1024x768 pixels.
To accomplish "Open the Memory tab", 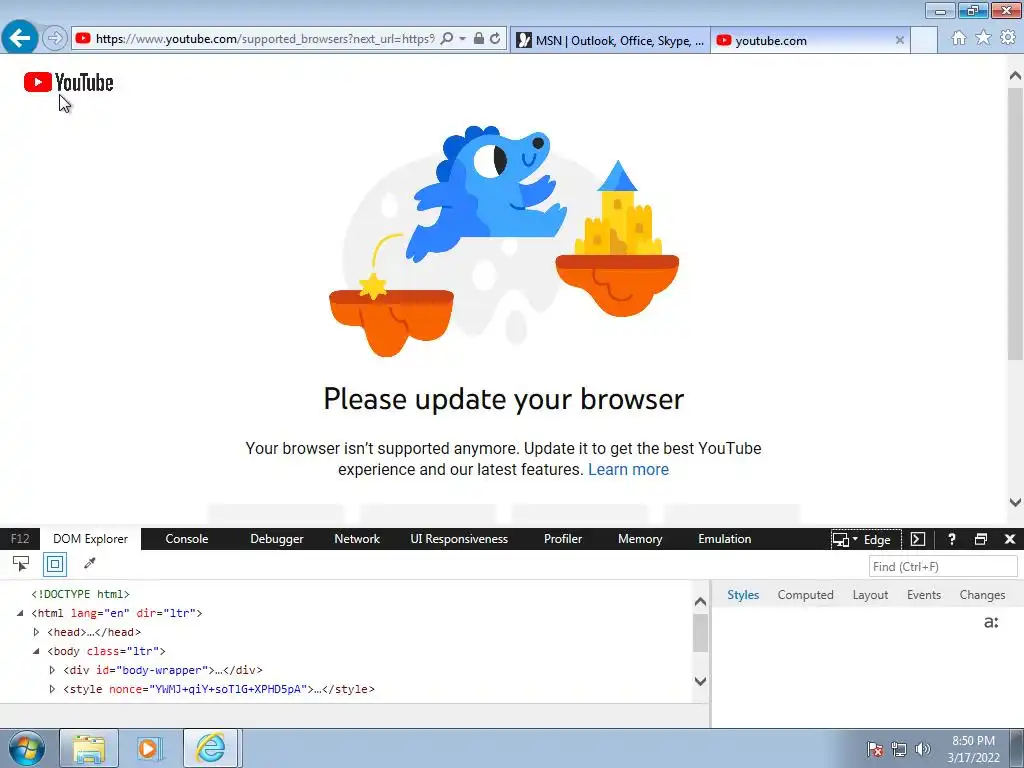I will [640, 539].
